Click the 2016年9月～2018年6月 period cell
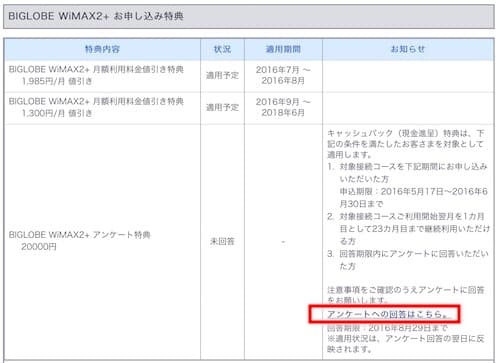500x363 pixels. tap(283, 107)
